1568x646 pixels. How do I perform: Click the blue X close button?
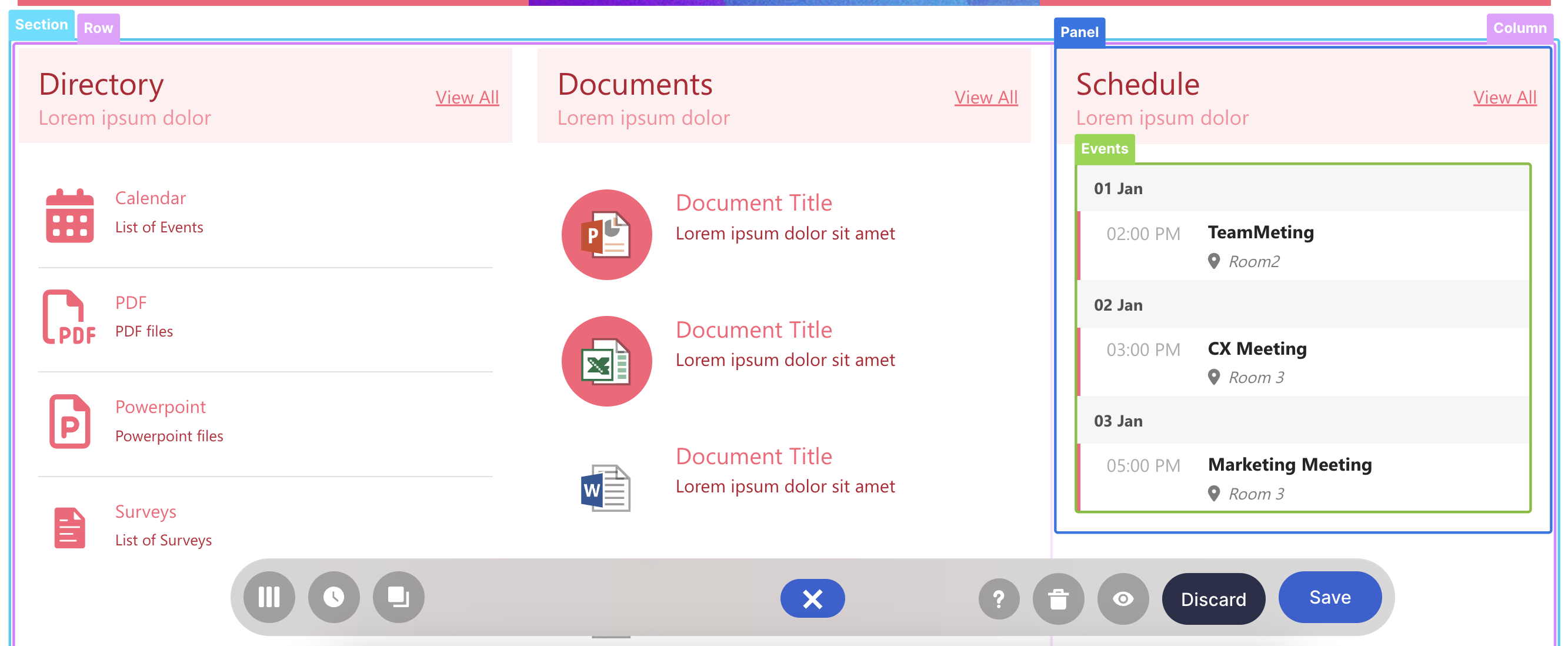point(812,598)
